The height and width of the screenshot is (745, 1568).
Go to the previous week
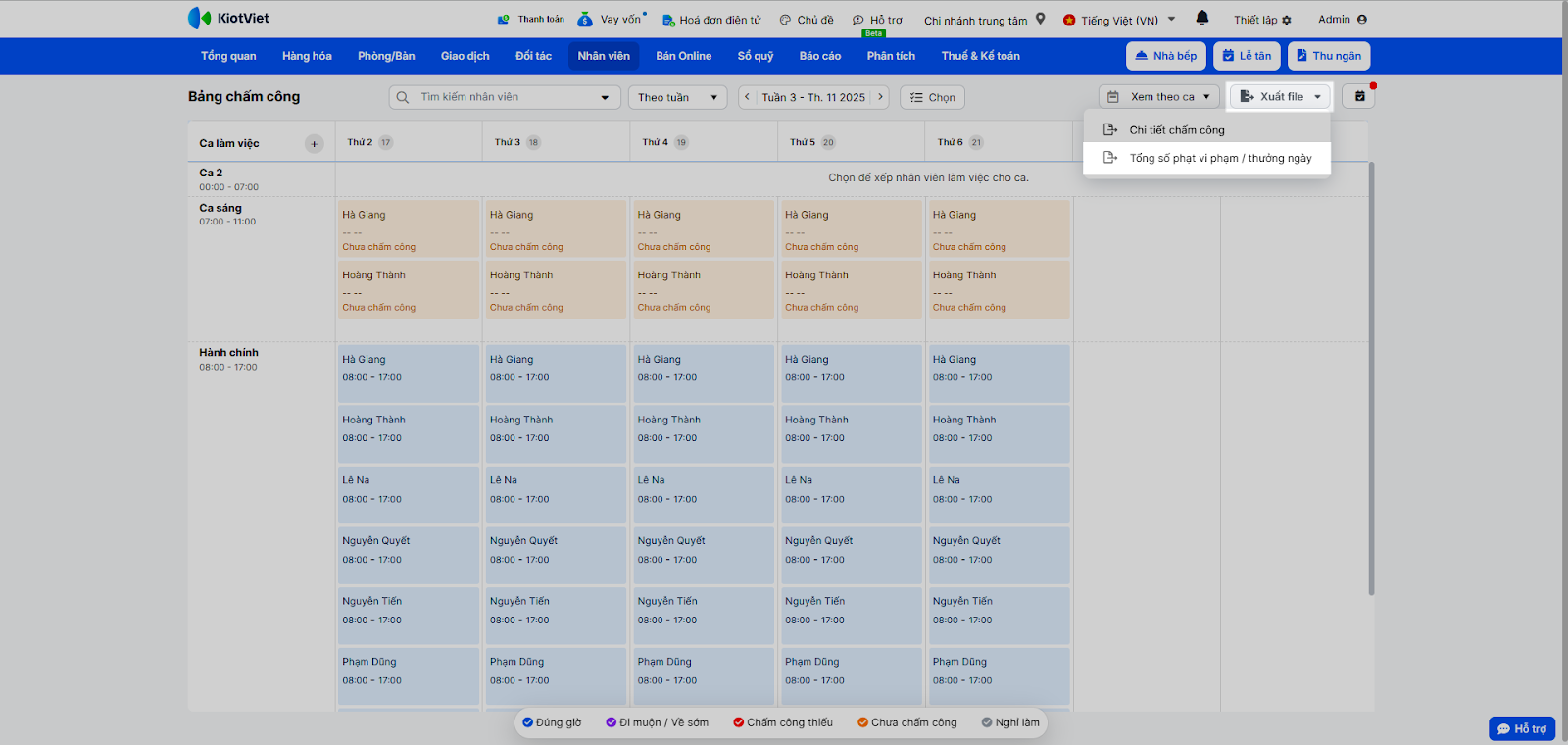point(748,97)
